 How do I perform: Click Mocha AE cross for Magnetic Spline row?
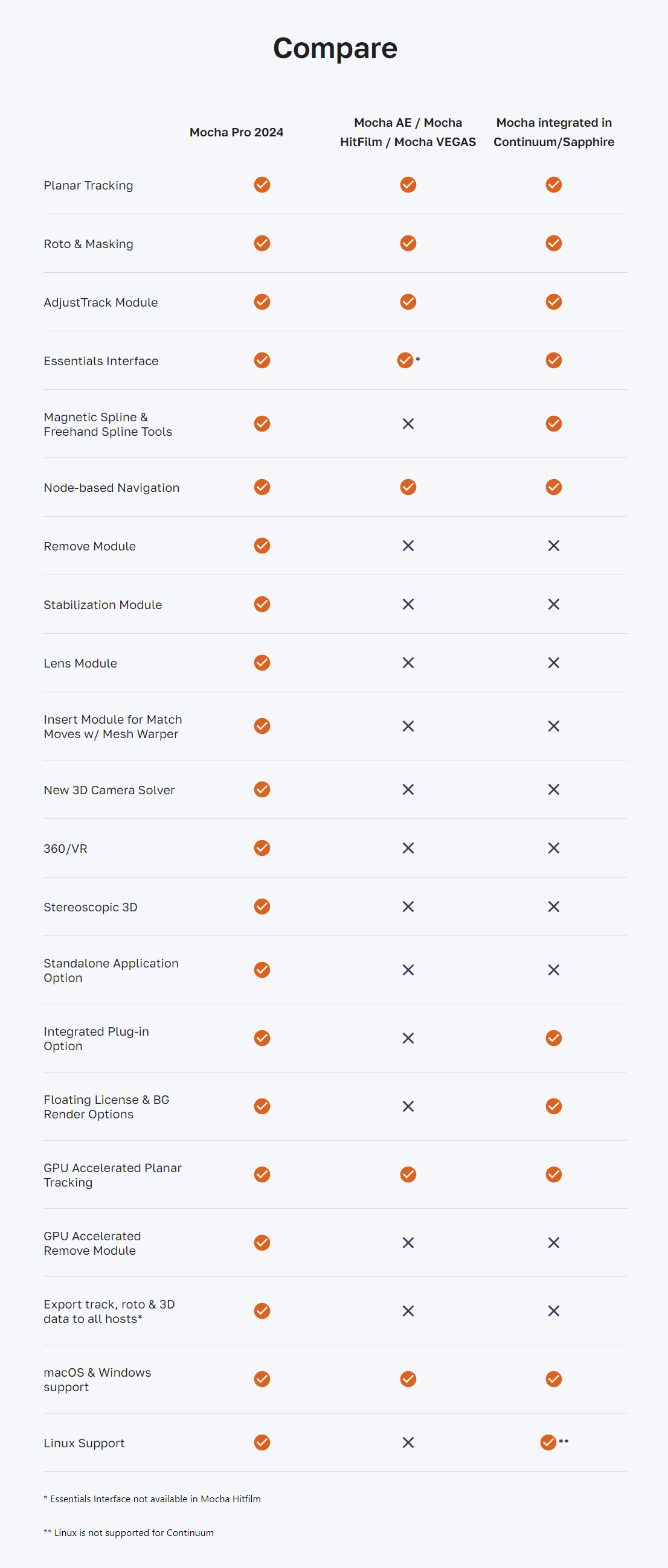pyautogui.click(x=408, y=424)
